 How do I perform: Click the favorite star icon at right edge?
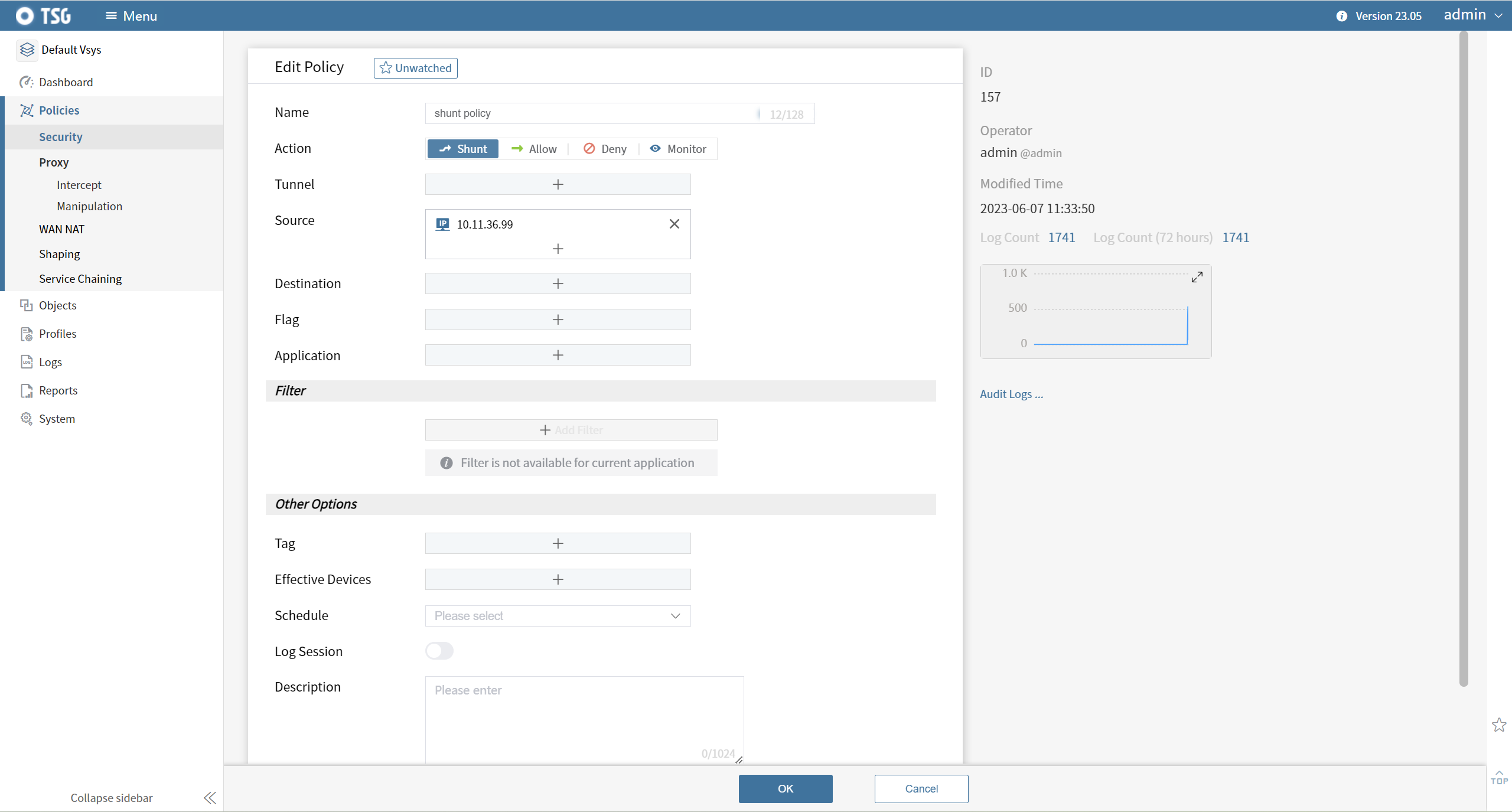point(1499,725)
